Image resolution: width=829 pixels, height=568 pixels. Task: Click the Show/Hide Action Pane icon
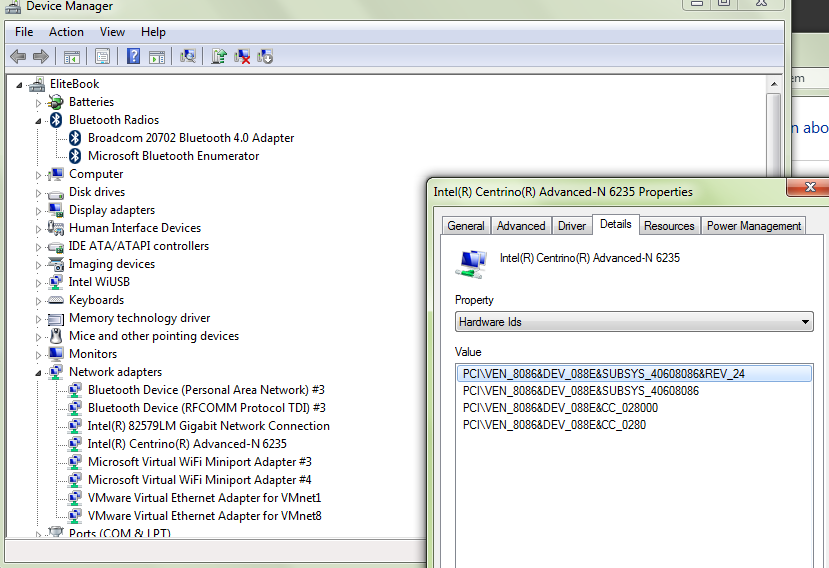(157, 57)
